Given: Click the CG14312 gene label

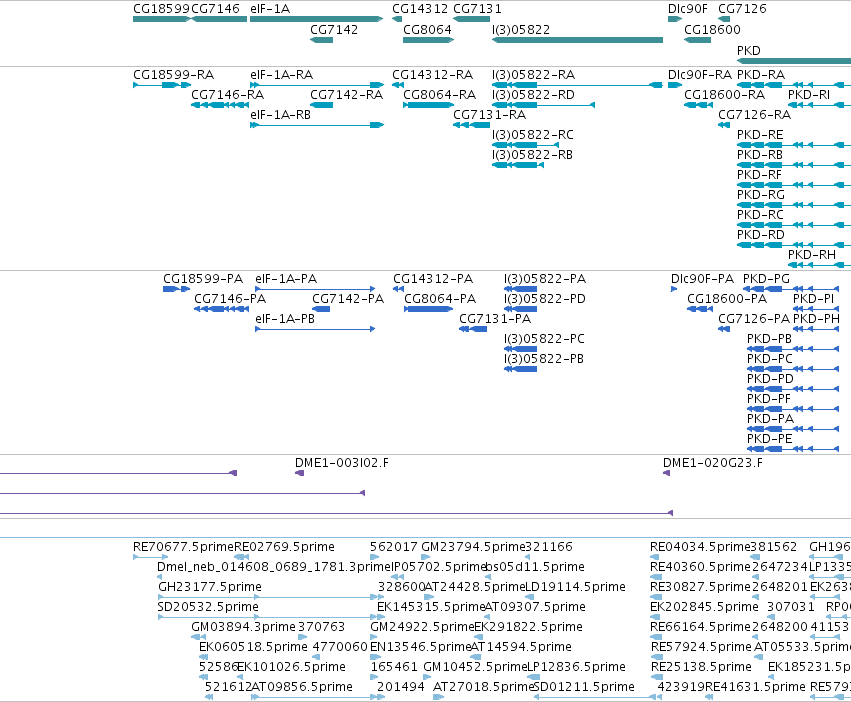Looking at the screenshot, I should tap(420, 9).
